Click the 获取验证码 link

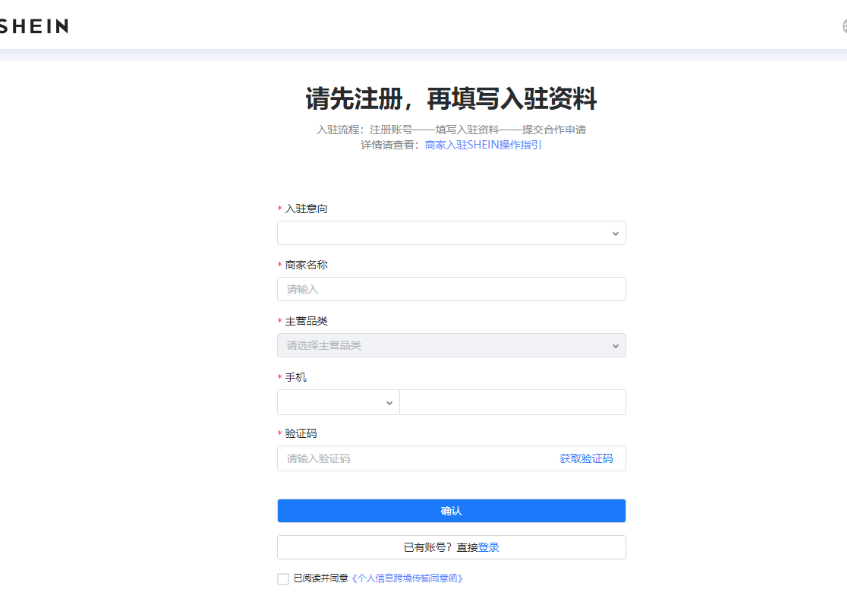tap(586, 459)
